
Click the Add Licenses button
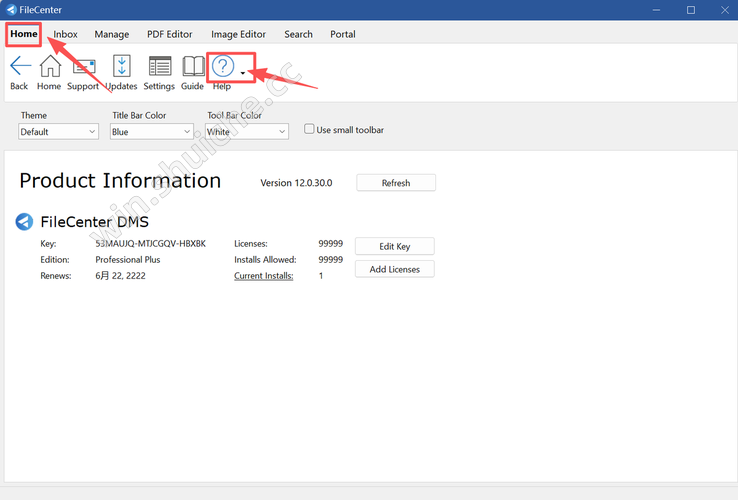tap(395, 269)
